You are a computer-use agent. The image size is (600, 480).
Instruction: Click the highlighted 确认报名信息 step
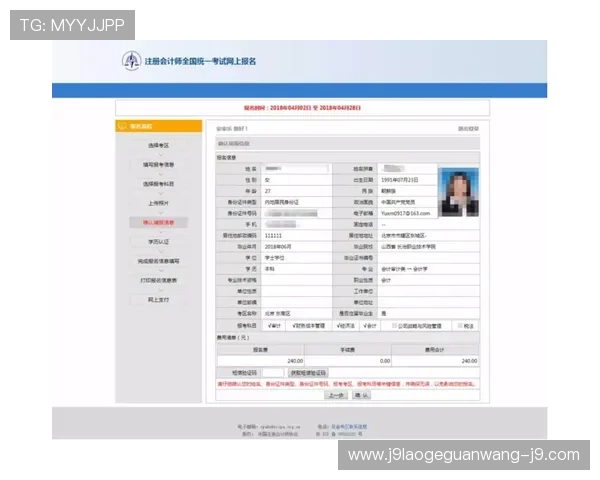click(x=159, y=222)
